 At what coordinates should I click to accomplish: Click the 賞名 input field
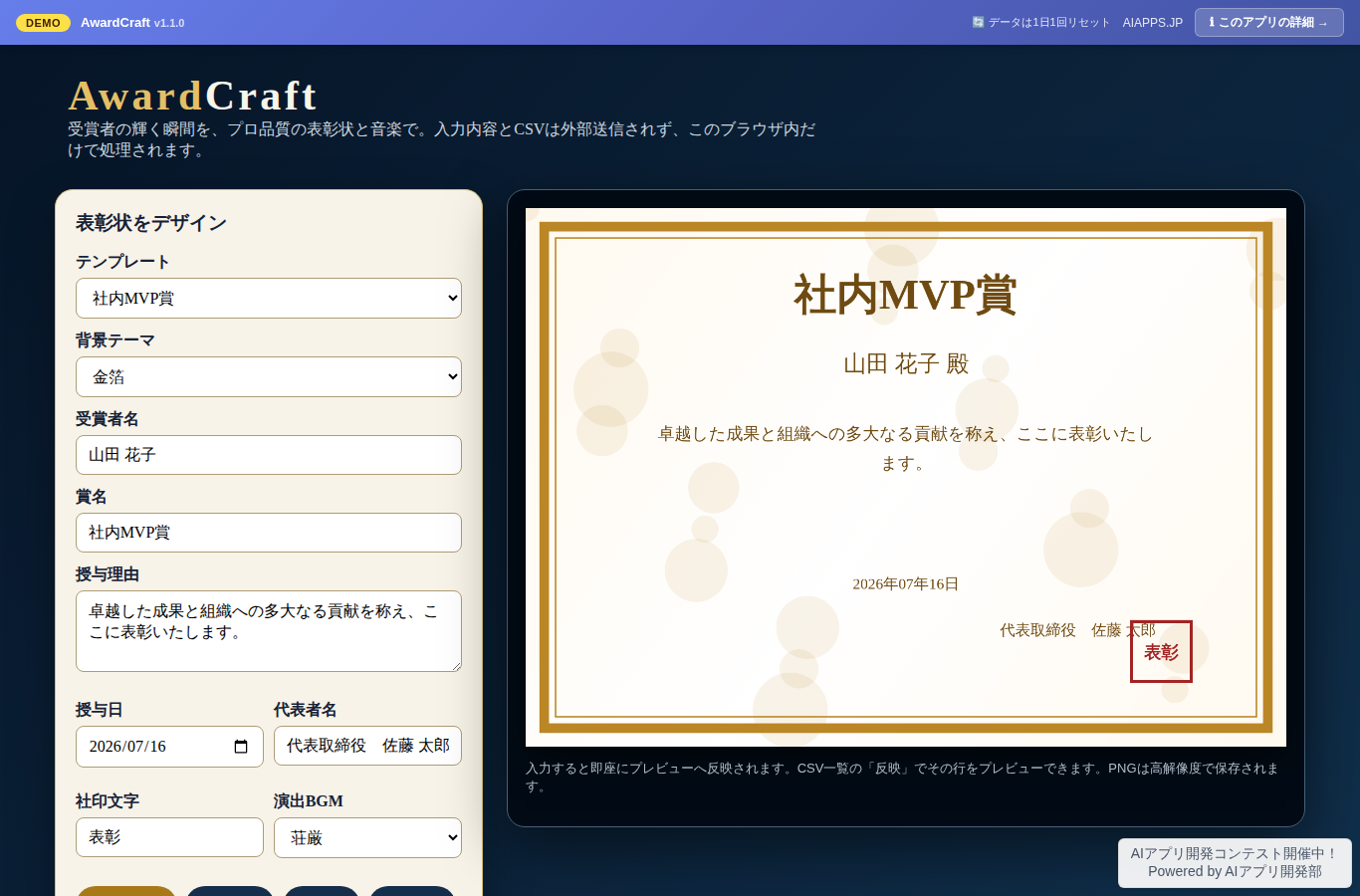(269, 533)
